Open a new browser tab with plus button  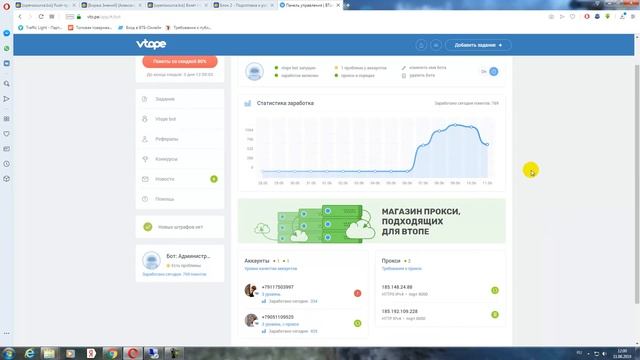(348, 5)
